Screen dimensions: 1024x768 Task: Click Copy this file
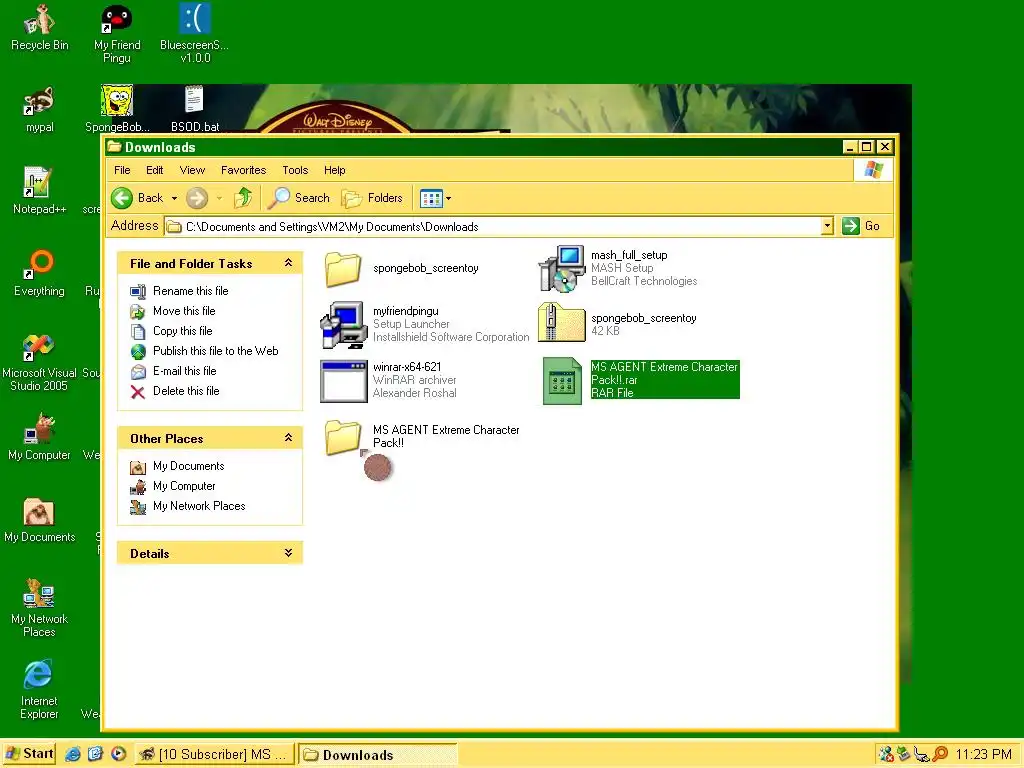172,331
